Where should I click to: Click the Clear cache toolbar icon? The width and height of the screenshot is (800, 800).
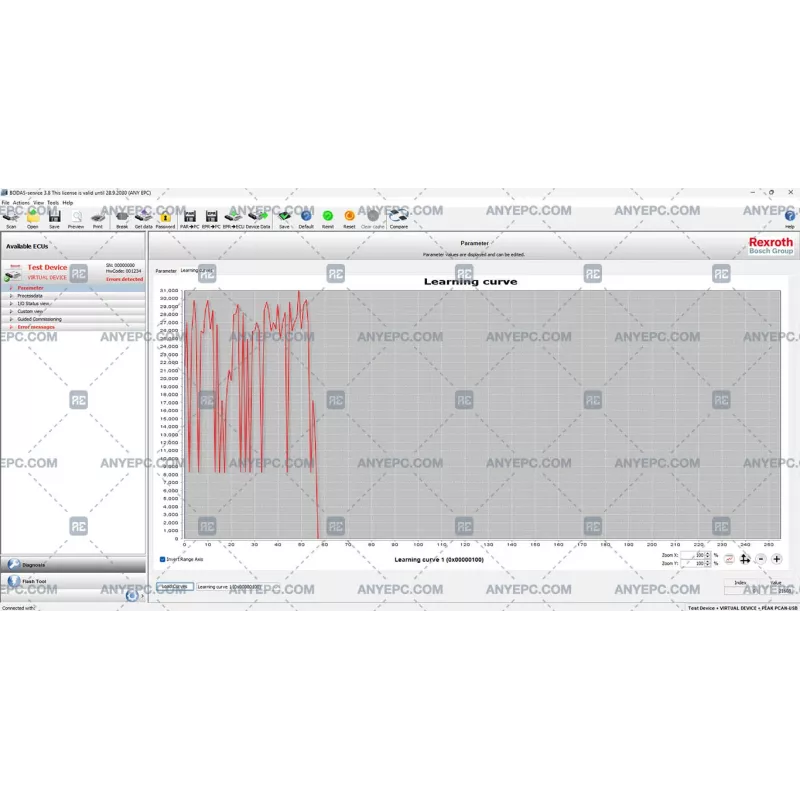point(370,217)
